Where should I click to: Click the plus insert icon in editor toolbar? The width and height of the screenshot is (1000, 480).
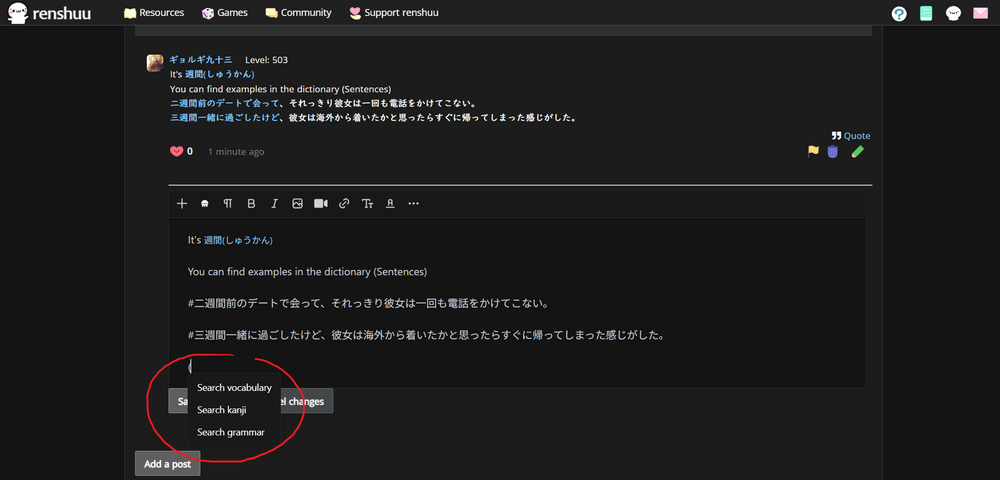click(x=182, y=203)
